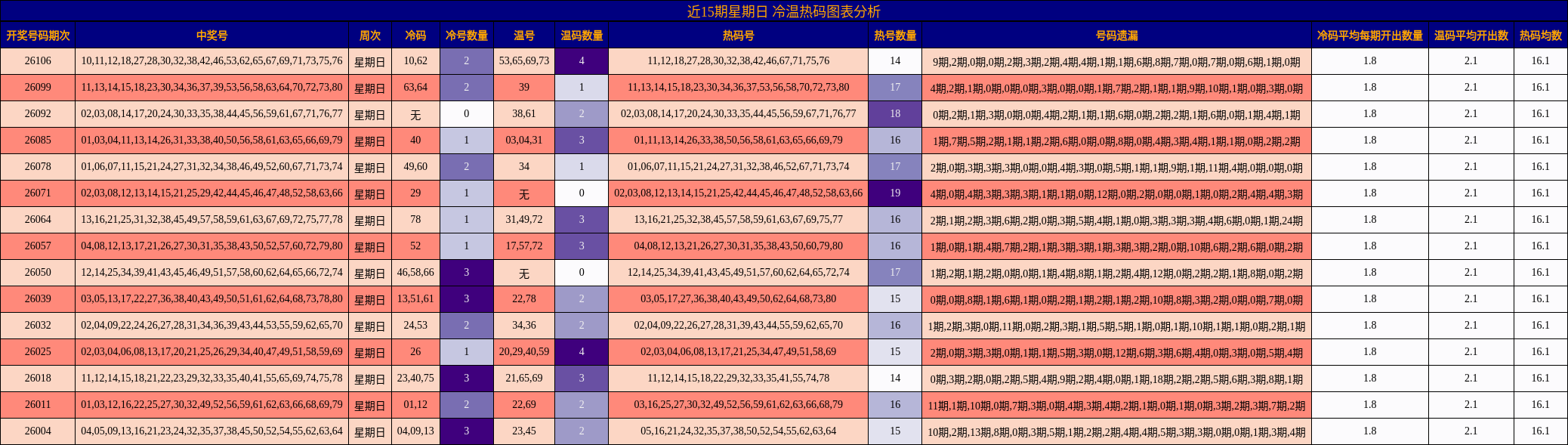Click the 温码平均开出数 column header
The height and width of the screenshot is (445, 1568).
coord(1471,36)
